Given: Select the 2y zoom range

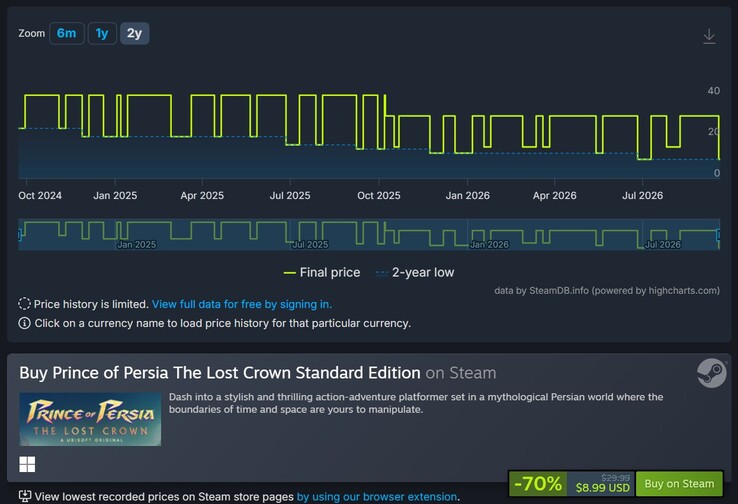Looking at the screenshot, I should [134, 33].
